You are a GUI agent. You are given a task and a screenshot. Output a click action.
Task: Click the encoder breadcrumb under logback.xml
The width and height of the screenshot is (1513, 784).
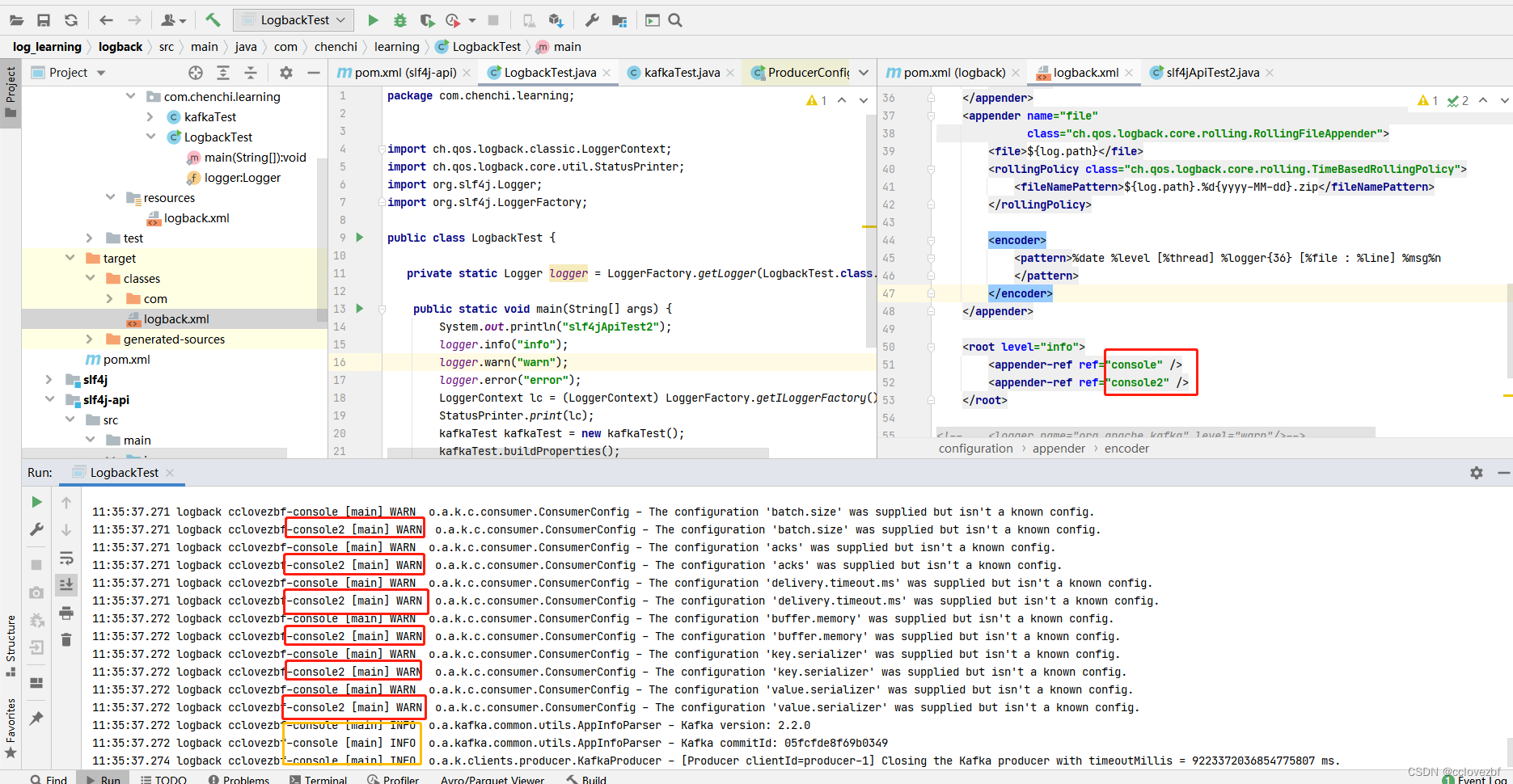pyautogui.click(x=1126, y=449)
